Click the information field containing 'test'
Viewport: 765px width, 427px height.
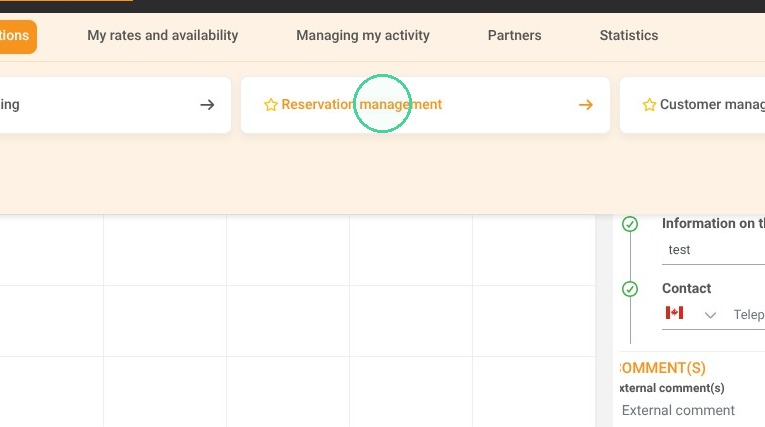[x=713, y=250]
